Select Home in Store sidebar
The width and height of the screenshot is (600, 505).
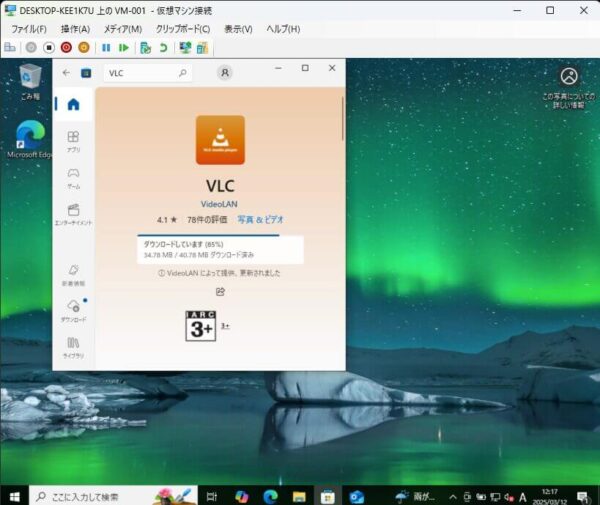click(73, 104)
